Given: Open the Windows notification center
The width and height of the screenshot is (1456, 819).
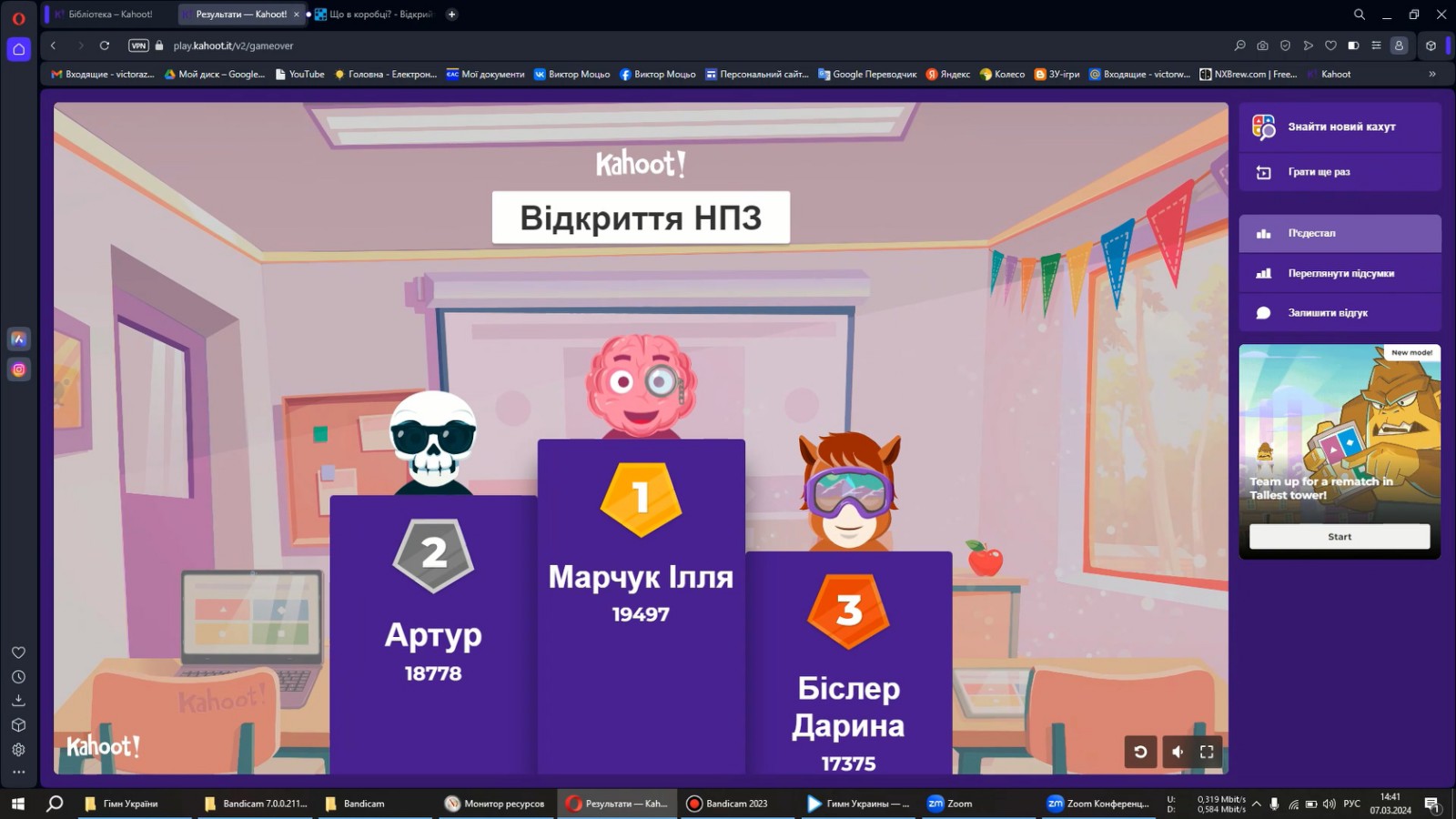Looking at the screenshot, I should (1431, 804).
